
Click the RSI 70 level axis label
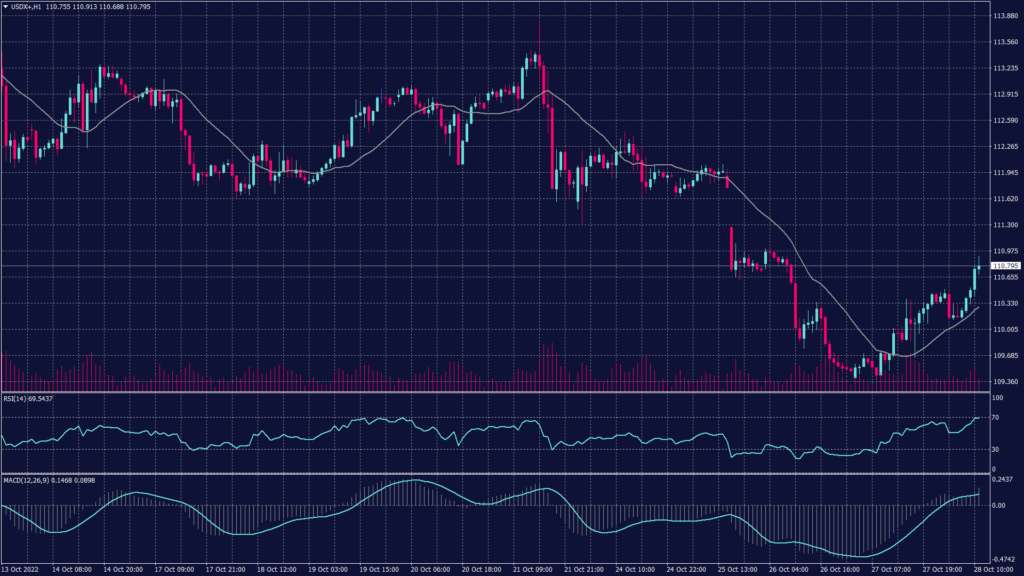pos(995,417)
